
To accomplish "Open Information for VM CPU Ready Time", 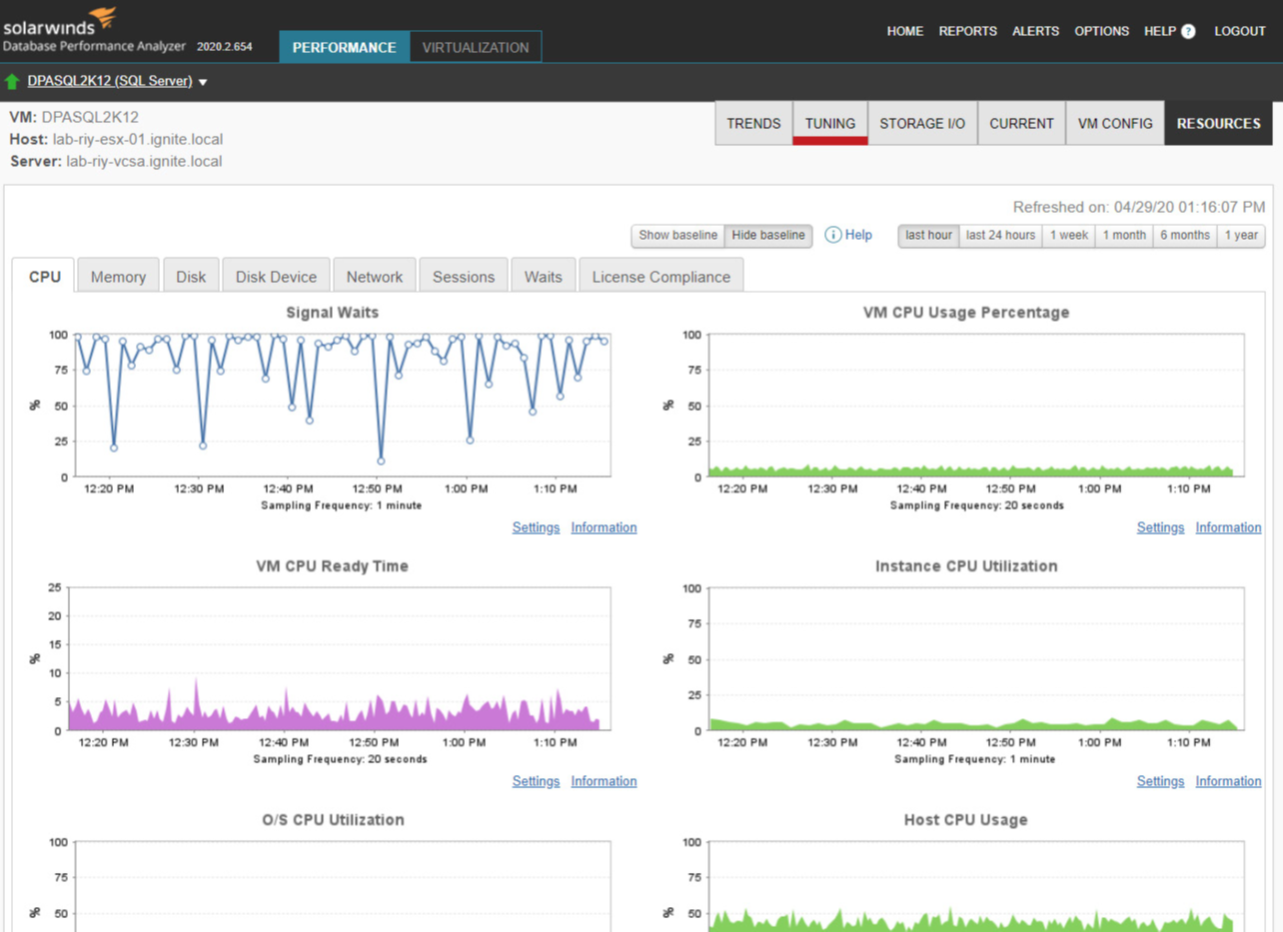I will click(x=604, y=781).
